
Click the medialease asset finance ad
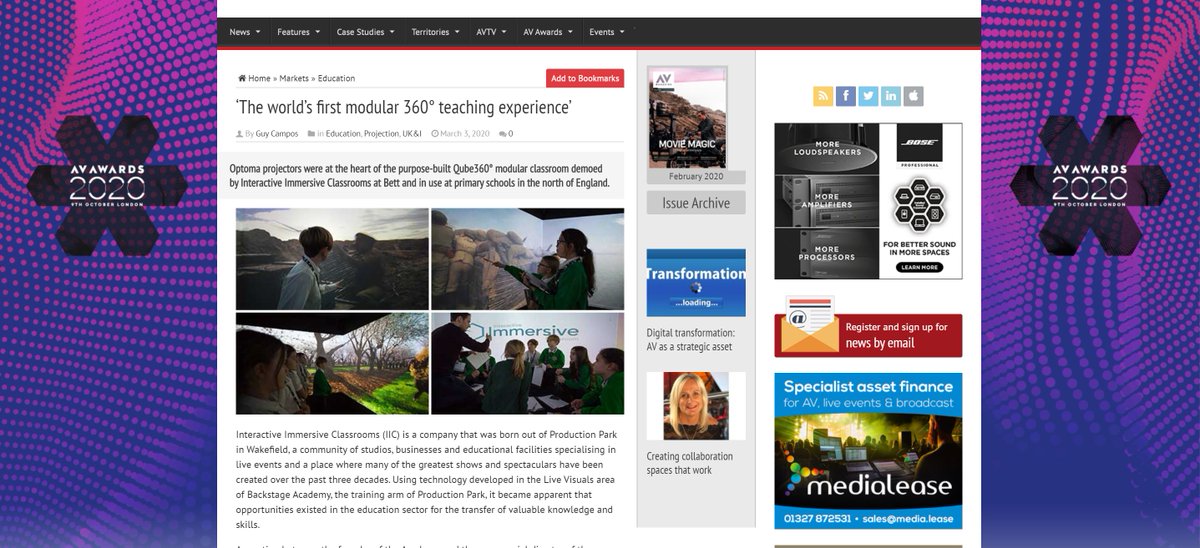click(868, 451)
